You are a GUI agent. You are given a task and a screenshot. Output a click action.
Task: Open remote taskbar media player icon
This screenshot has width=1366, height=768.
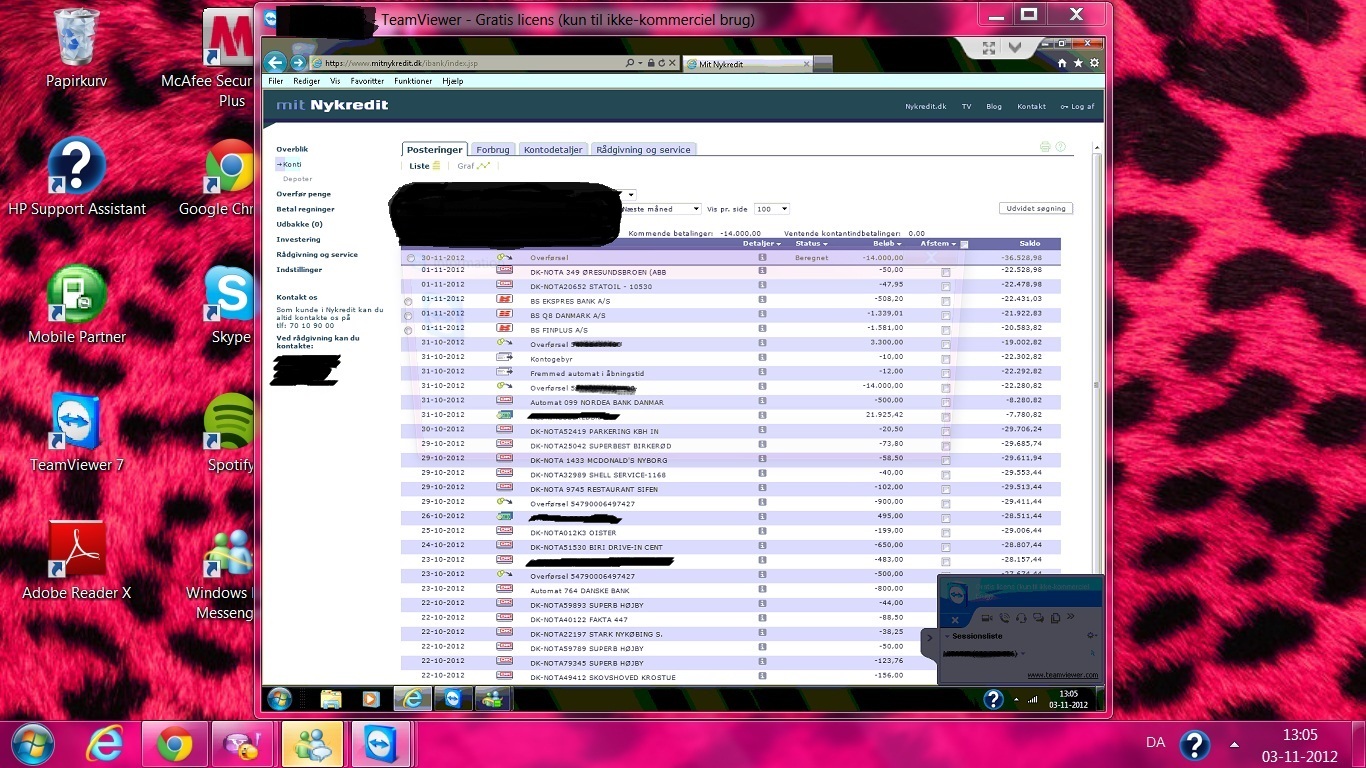(371, 699)
